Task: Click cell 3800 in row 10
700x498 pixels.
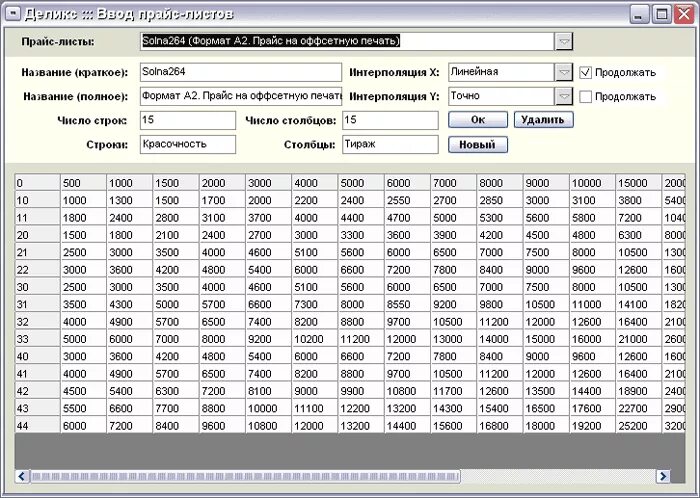Action: pos(638,200)
